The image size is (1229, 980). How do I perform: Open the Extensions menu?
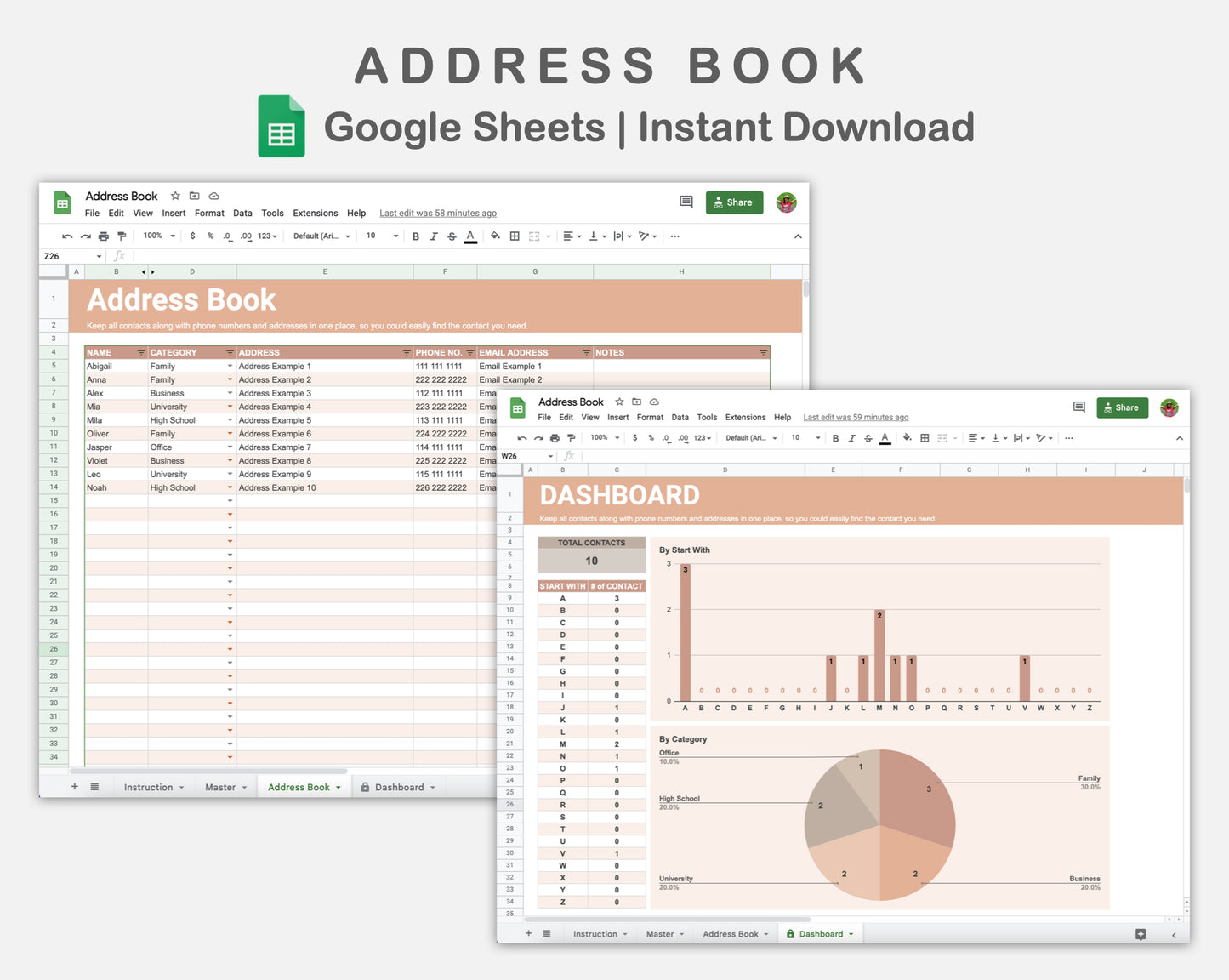tap(315, 213)
